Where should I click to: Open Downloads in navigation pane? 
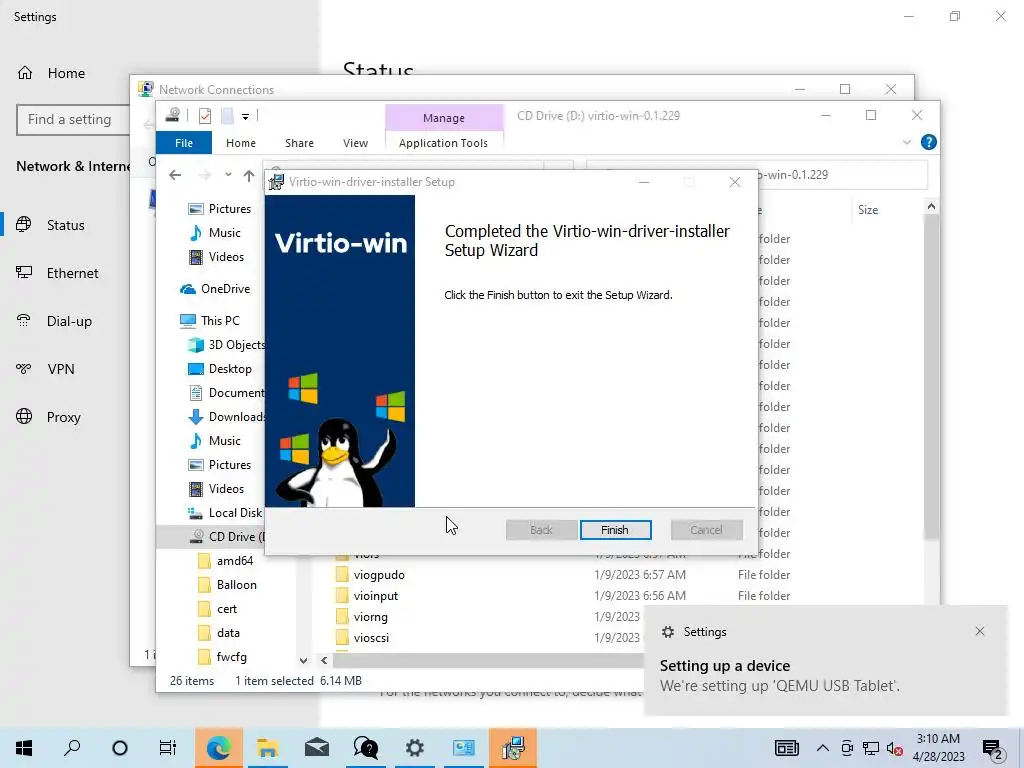226,417
